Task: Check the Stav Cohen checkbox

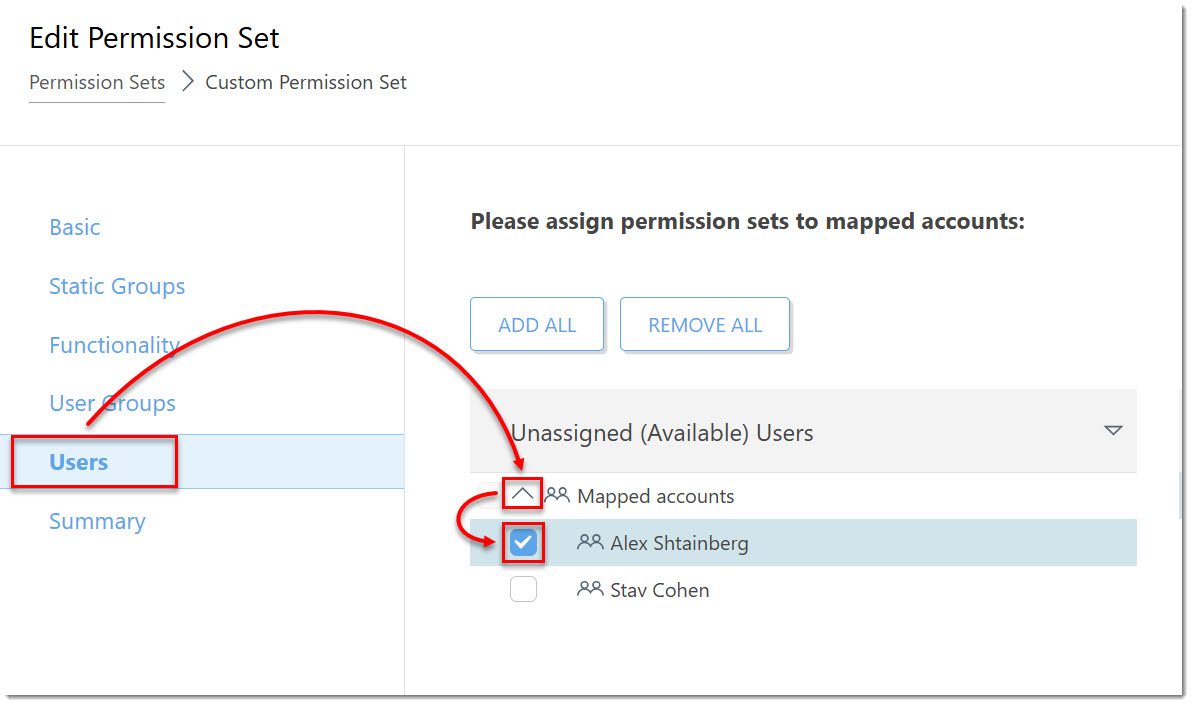Action: click(523, 589)
